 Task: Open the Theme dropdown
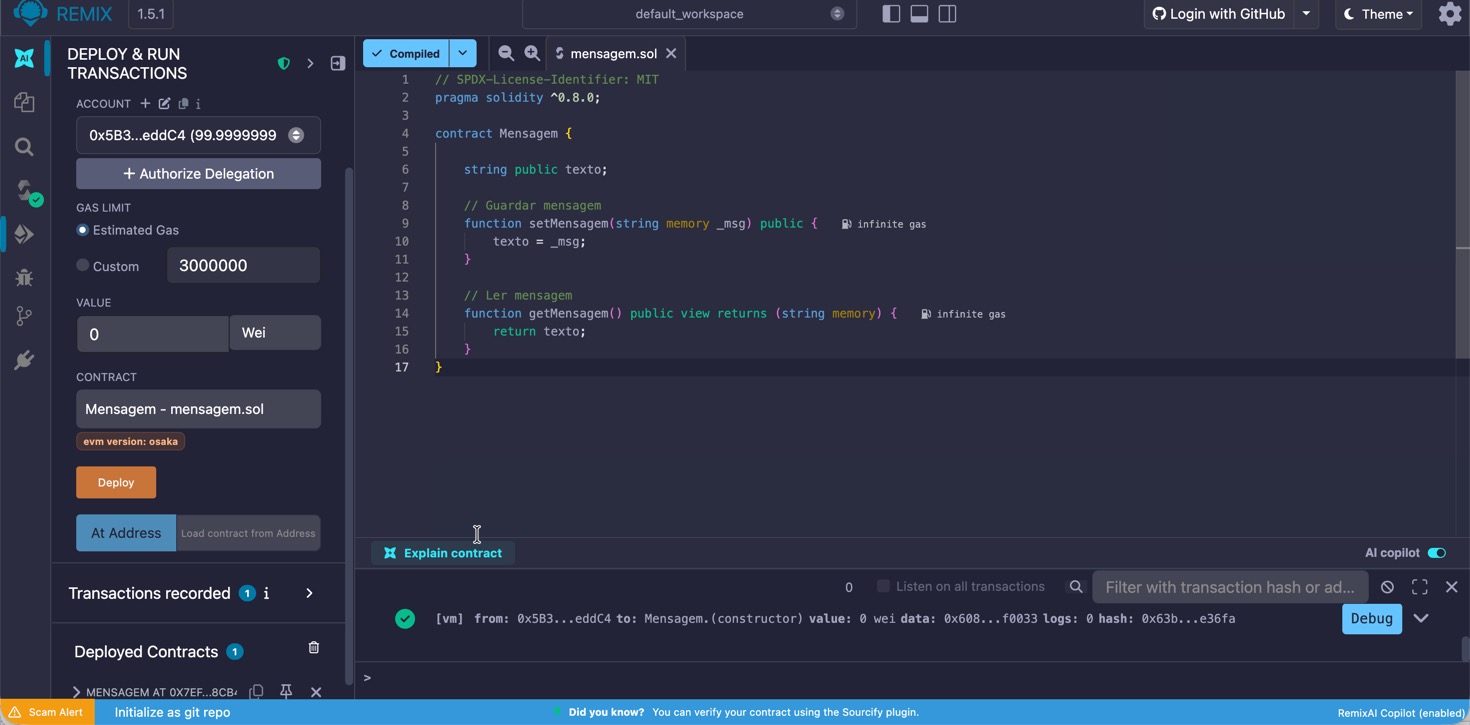pos(1378,14)
